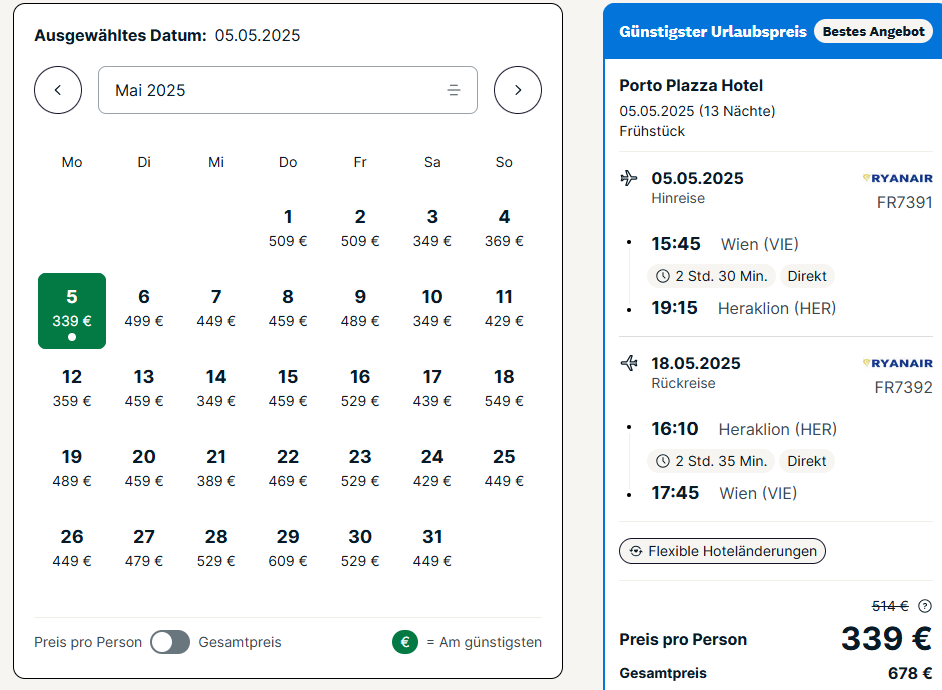
Task: Toggle price per person to Gesamtpreis
Action: pos(170,642)
